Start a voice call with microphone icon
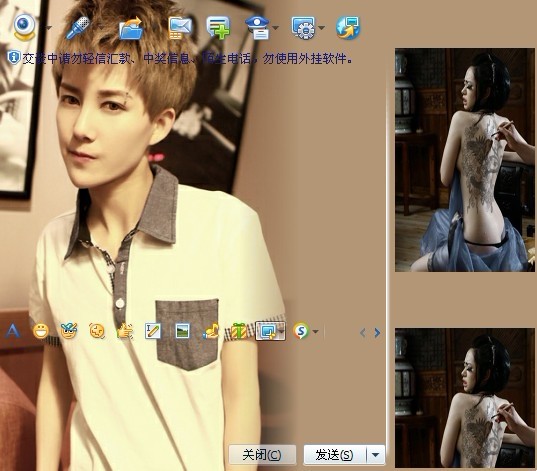Image resolution: width=537 pixels, height=471 pixels. point(78,27)
